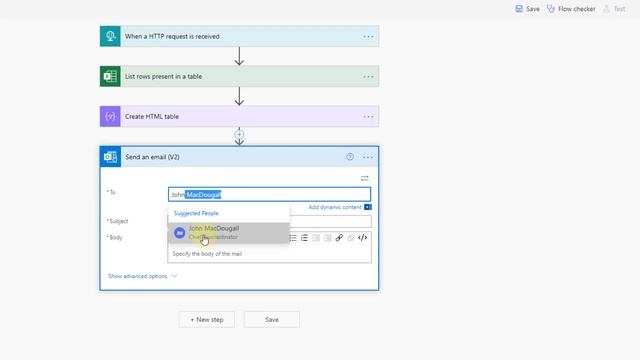Viewport: 640px width, 360px height.
Task: Open more options menu for HTTP request step
Action: point(368,37)
